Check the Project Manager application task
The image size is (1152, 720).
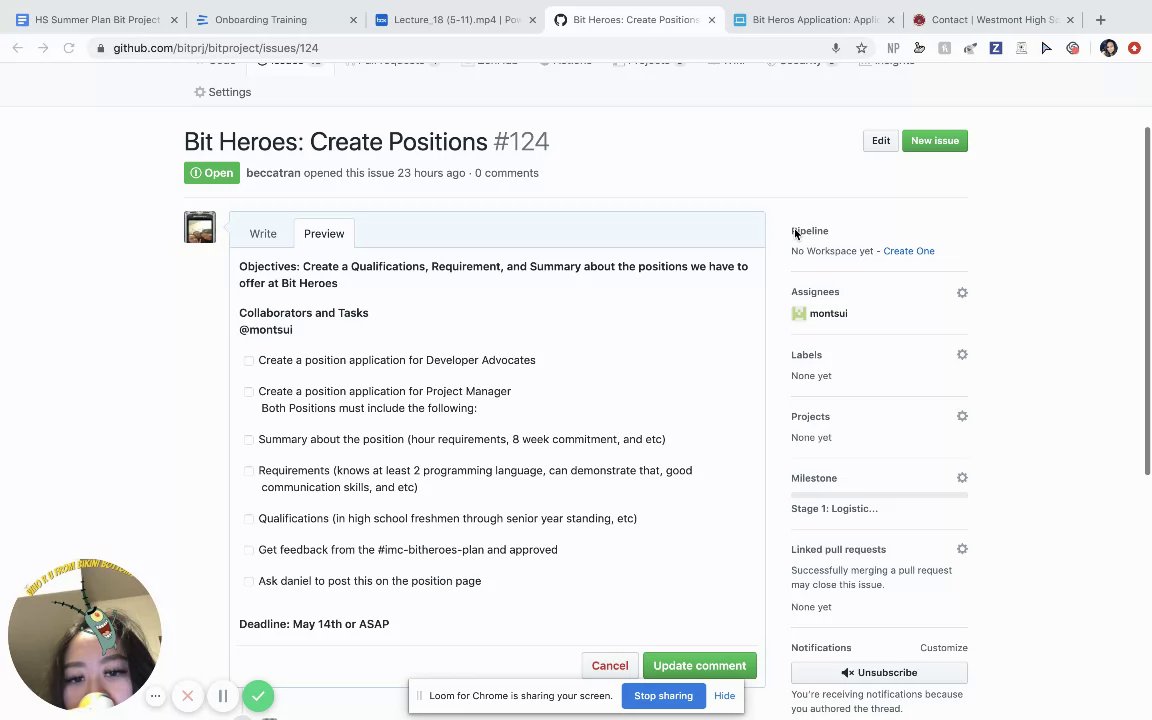(249, 392)
